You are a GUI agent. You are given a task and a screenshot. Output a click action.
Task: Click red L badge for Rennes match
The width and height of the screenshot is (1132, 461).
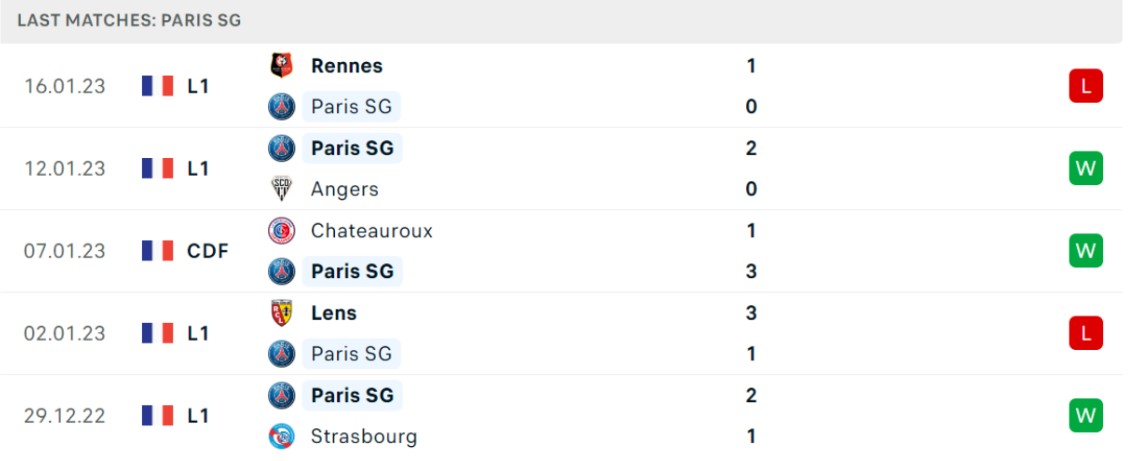[1086, 86]
